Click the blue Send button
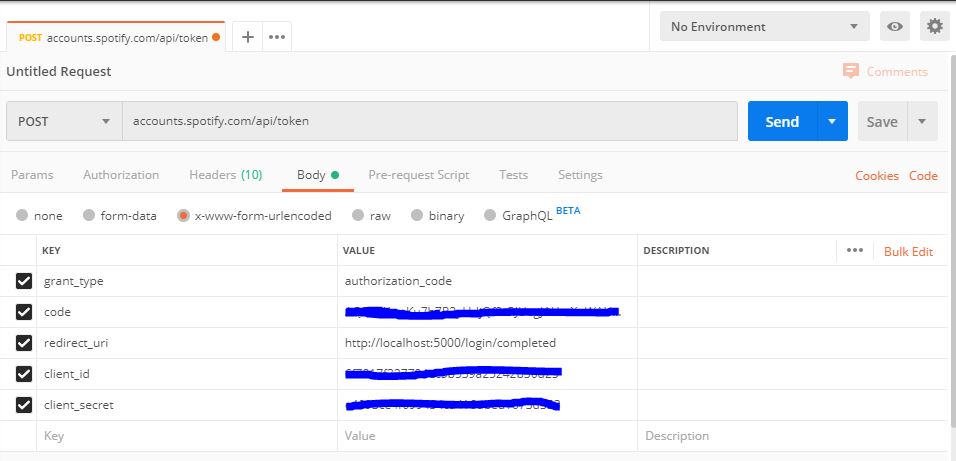 point(782,121)
